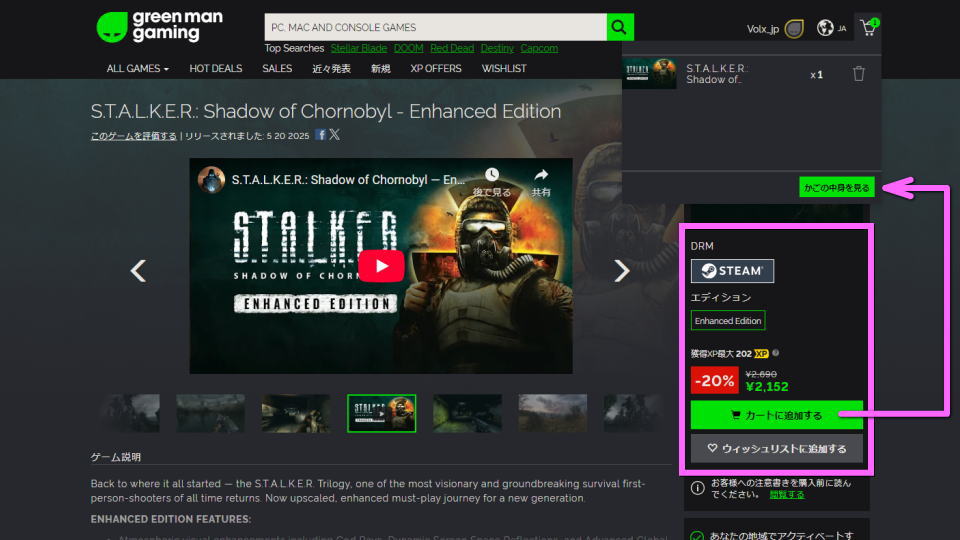Click the green search magnifier button
Image resolution: width=960 pixels, height=540 pixels.
pos(620,27)
